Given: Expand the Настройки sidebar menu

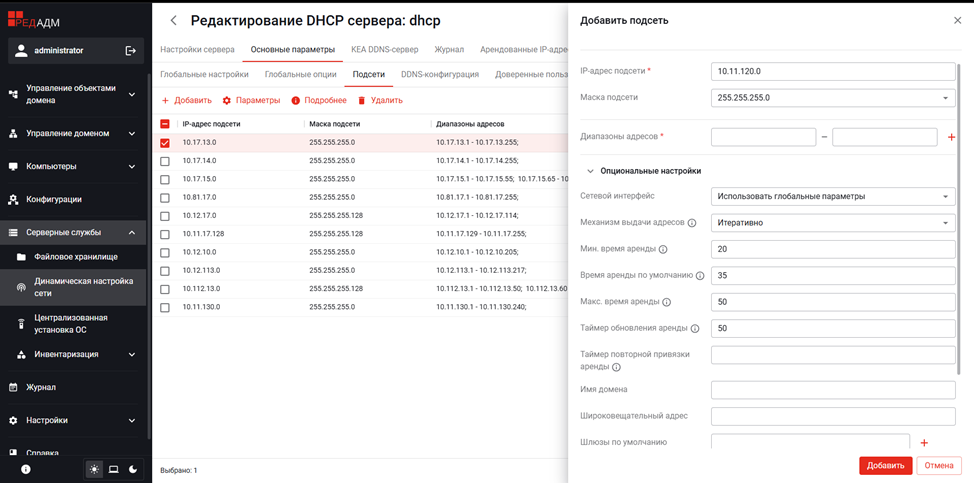Looking at the screenshot, I should (x=132, y=420).
